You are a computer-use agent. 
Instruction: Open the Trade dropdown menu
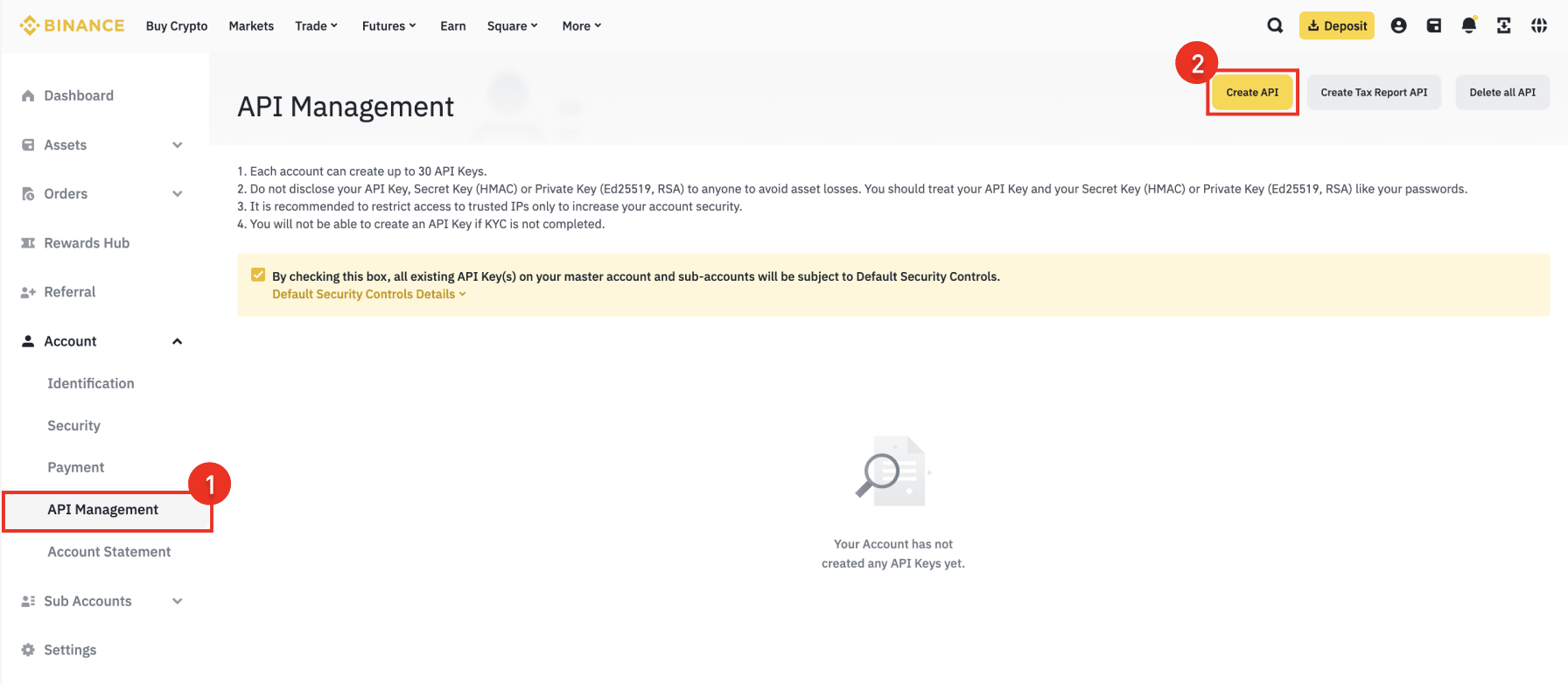click(x=316, y=25)
